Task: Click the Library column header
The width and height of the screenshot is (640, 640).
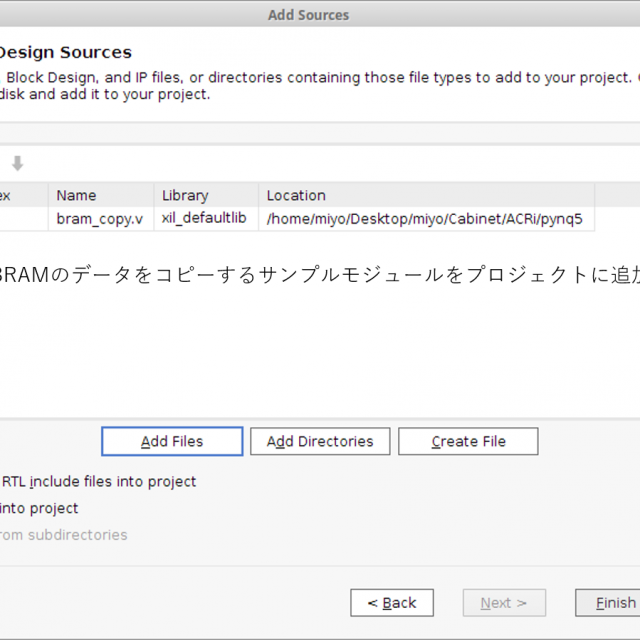Action: [205, 195]
